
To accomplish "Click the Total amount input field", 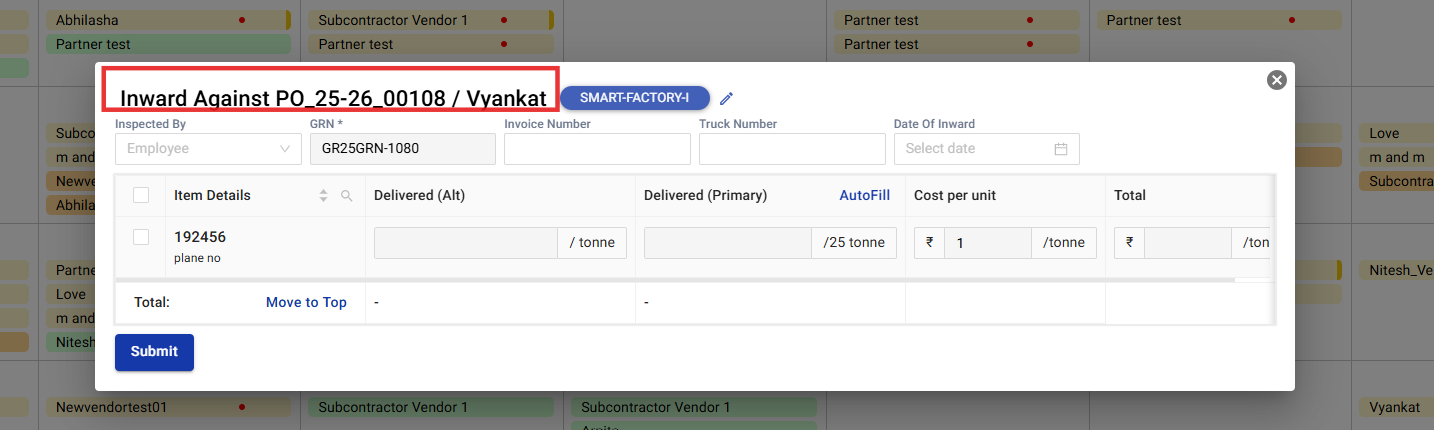I will [1187, 243].
